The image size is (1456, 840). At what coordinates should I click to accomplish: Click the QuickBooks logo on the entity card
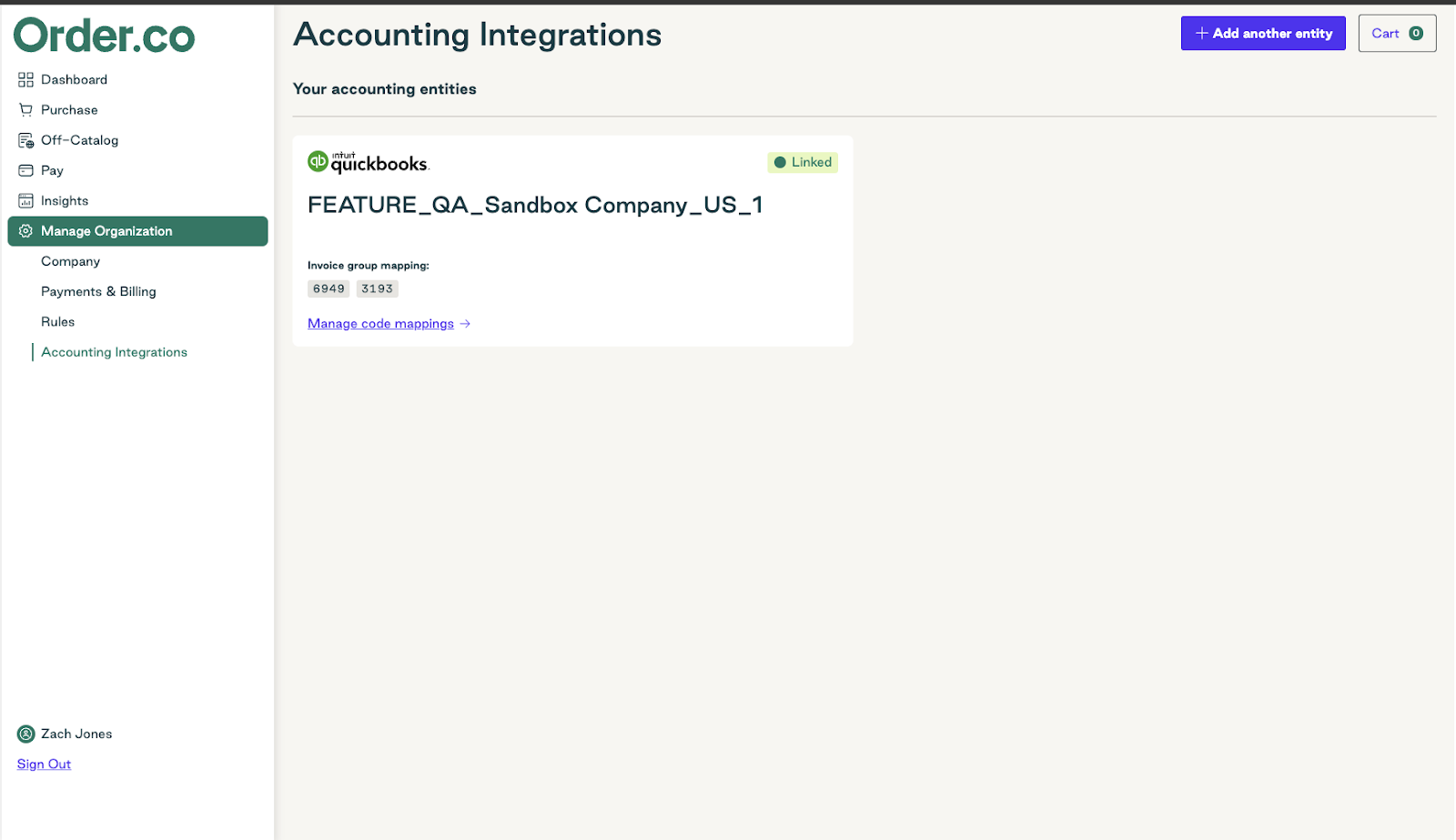[368, 161]
